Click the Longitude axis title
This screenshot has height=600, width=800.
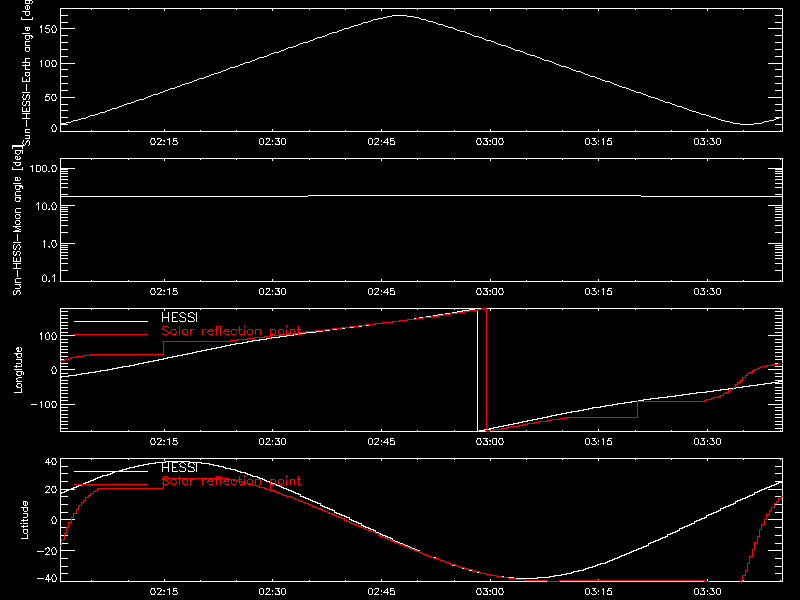(x=18, y=370)
